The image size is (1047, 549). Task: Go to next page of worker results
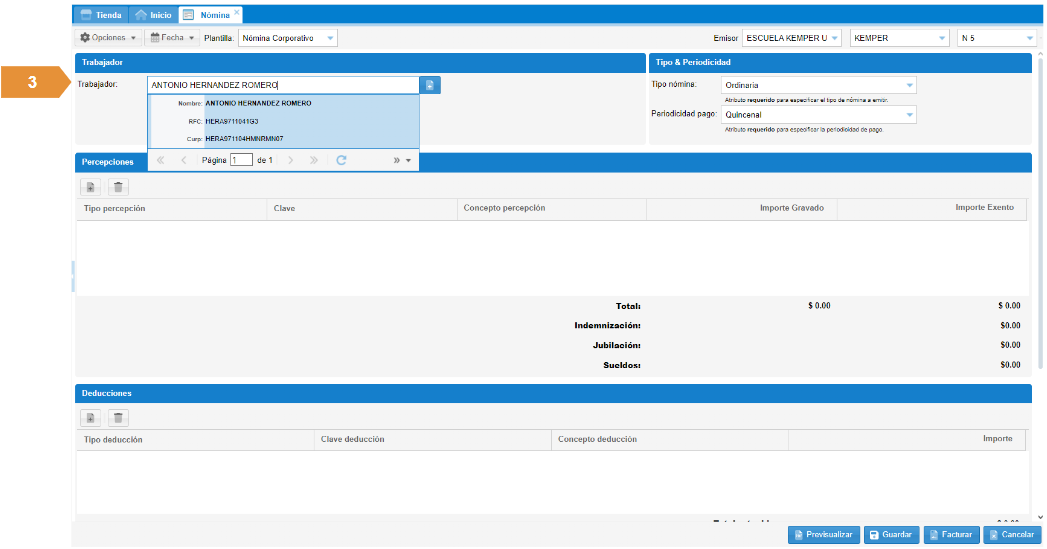(290, 160)
